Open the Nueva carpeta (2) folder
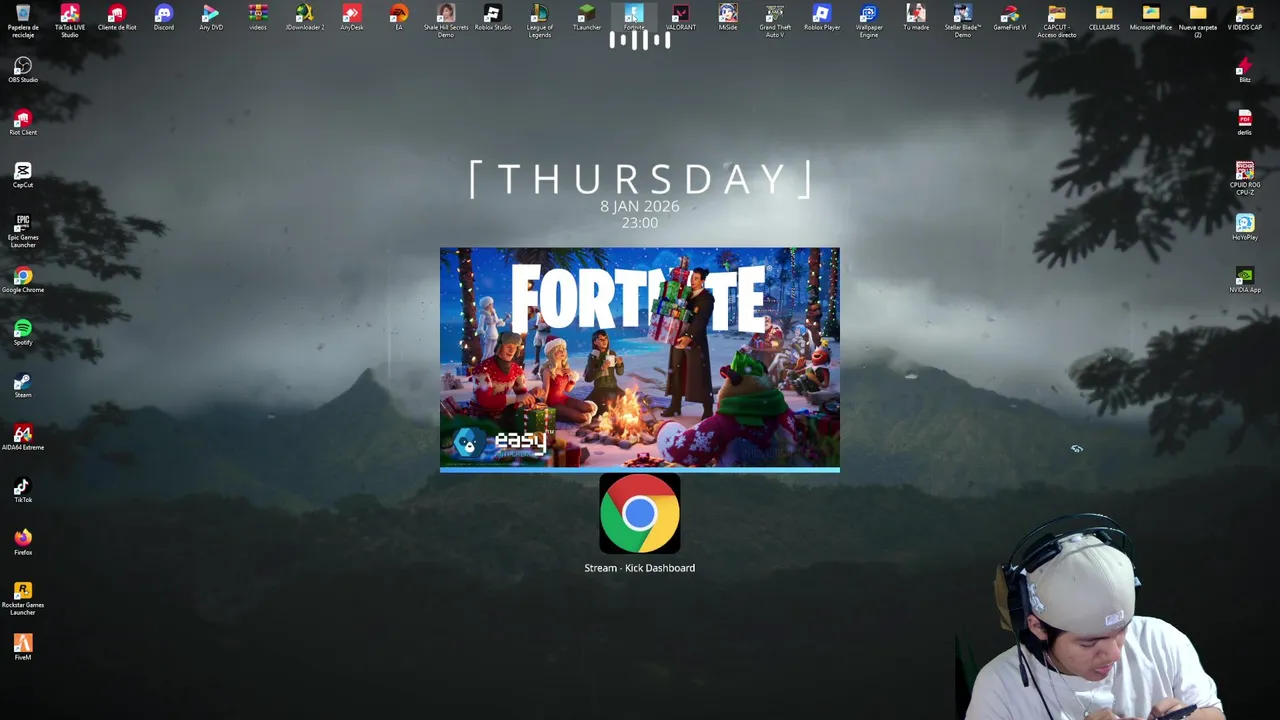The width and height of the screenshot is (1280, 720). click(x=1198, y=20)
